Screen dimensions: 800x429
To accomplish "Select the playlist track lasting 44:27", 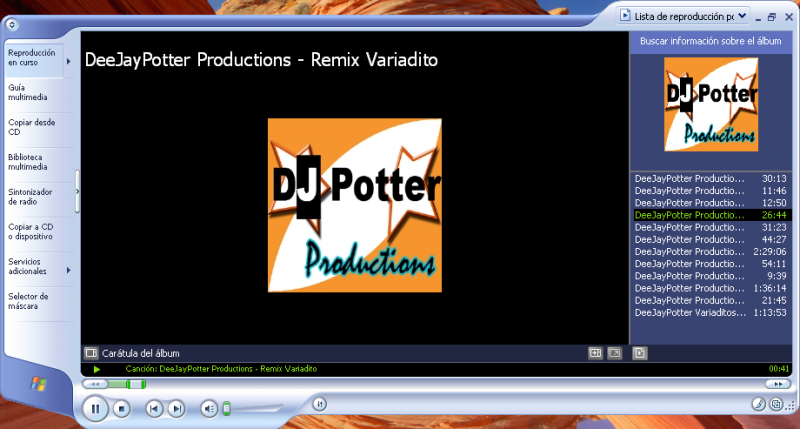I will click(711, 240).
